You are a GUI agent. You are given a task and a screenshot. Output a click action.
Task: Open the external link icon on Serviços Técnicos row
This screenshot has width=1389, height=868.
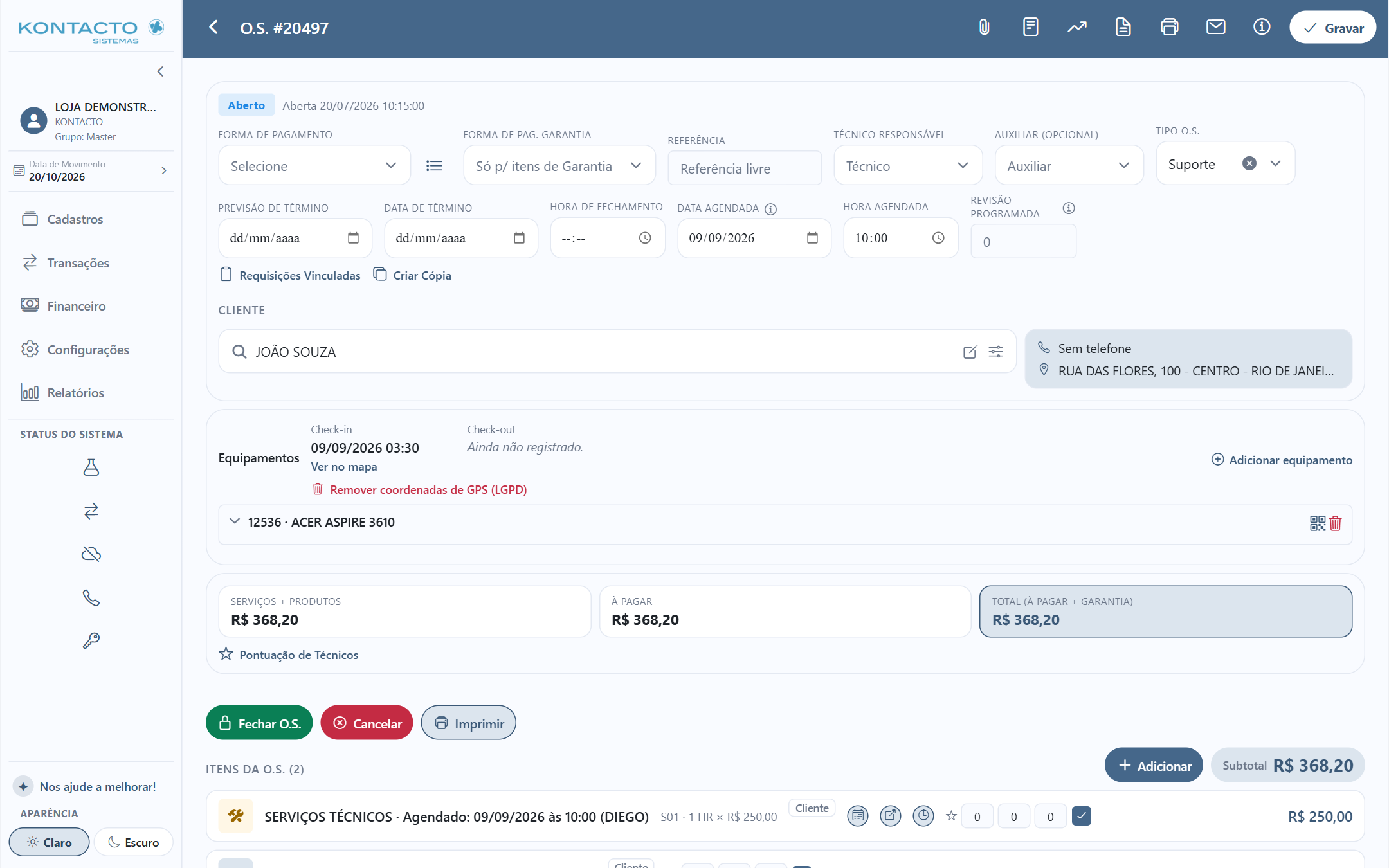[891, 816]
